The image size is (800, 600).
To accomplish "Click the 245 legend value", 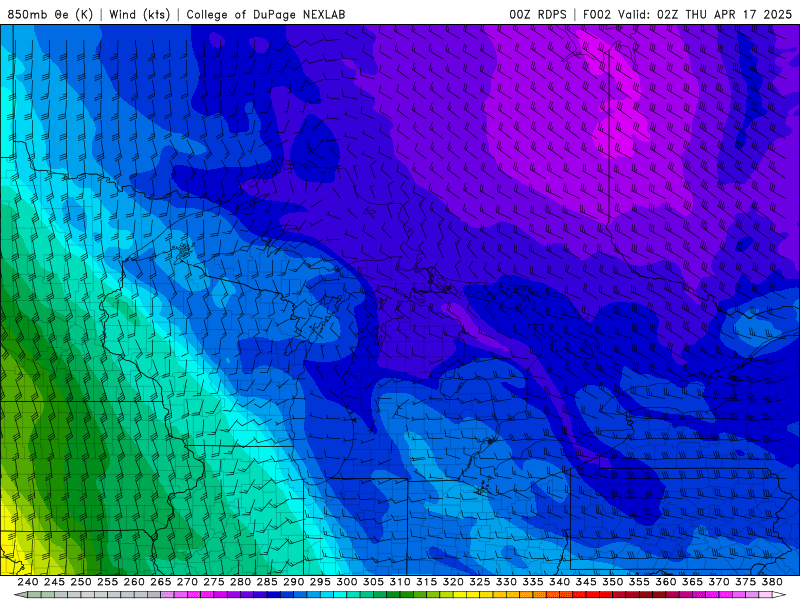I will click(x=54, y=582).
